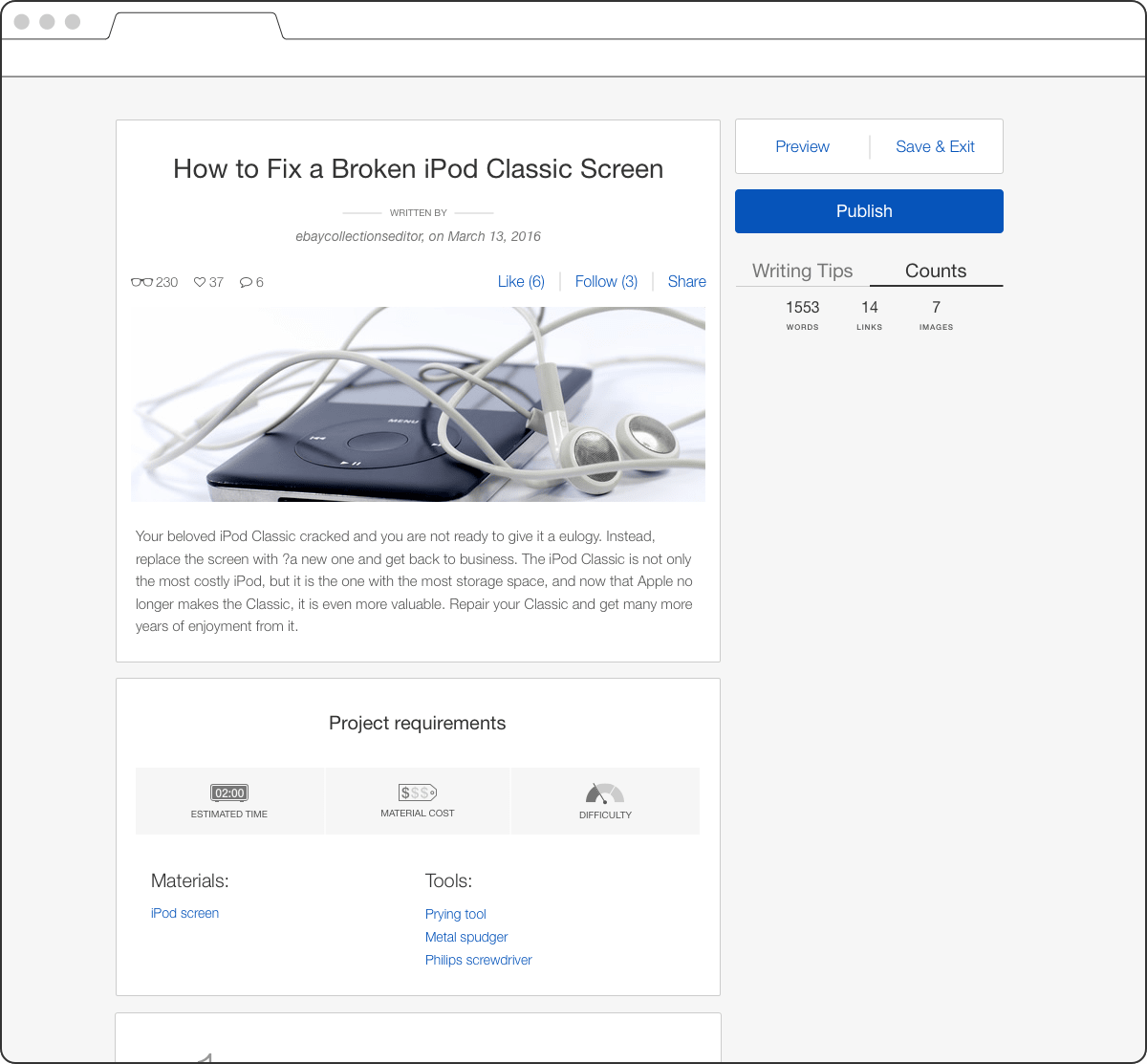Click Follow (3) link
1147x1064 pixels.
tap(606, 281)
